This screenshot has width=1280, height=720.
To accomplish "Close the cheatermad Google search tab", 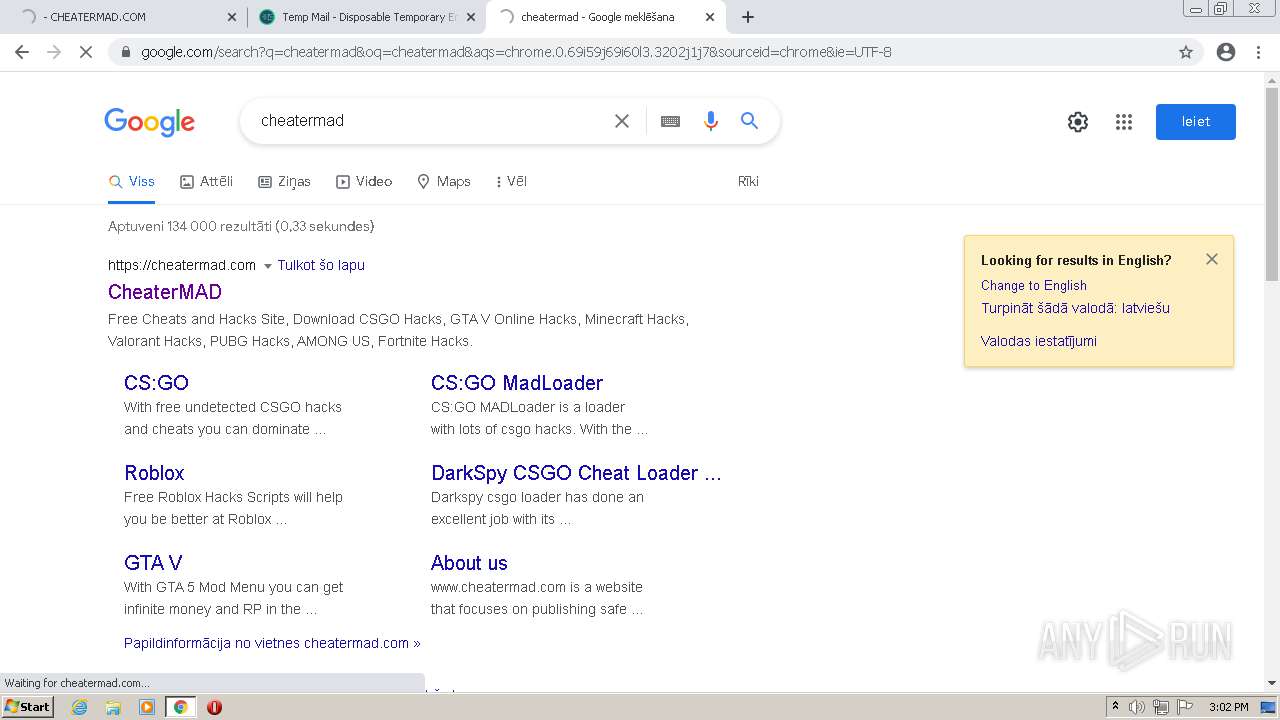I will [x=710, y=17].
